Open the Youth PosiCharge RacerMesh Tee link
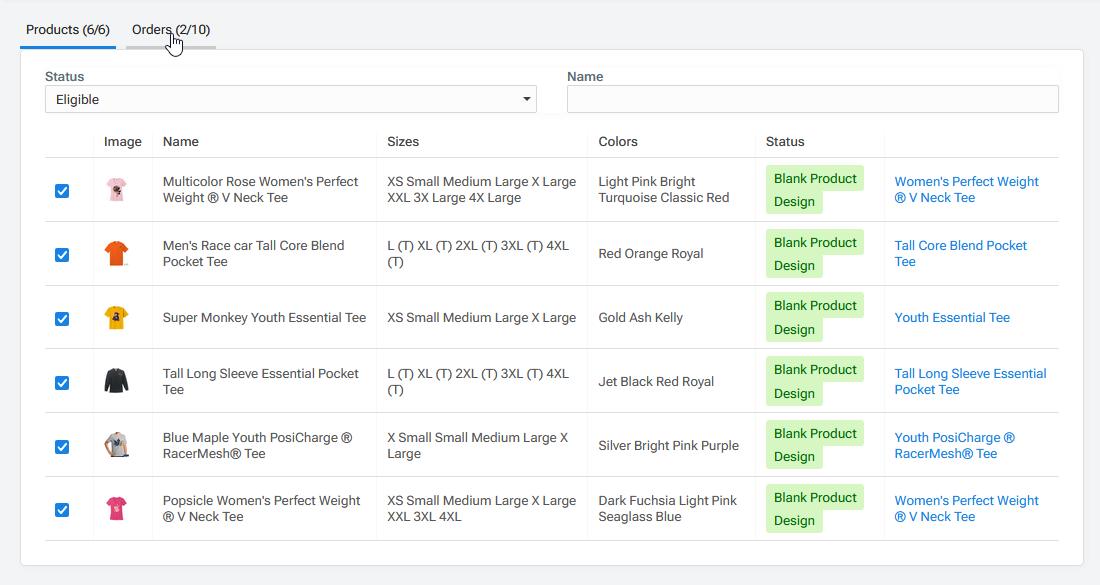The image size is (1100, 585). 954,438
